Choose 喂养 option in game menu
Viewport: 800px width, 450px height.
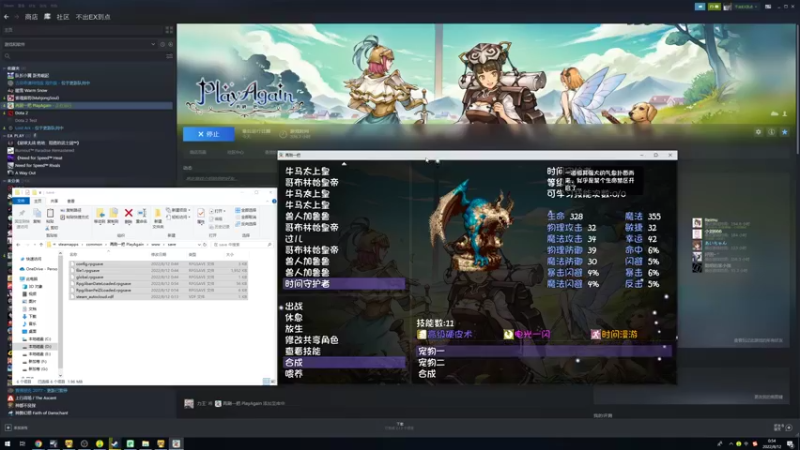tap(294, 373)
